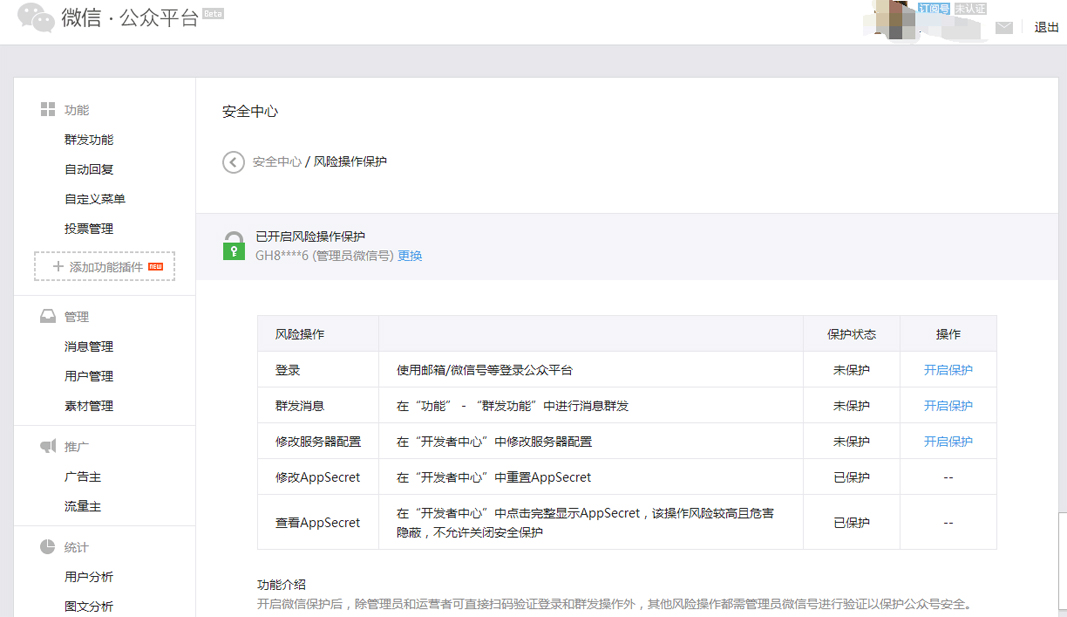Screen dimensions: 1067x617
Task: Enable protection for 群发消息
Action: [947, 406]
